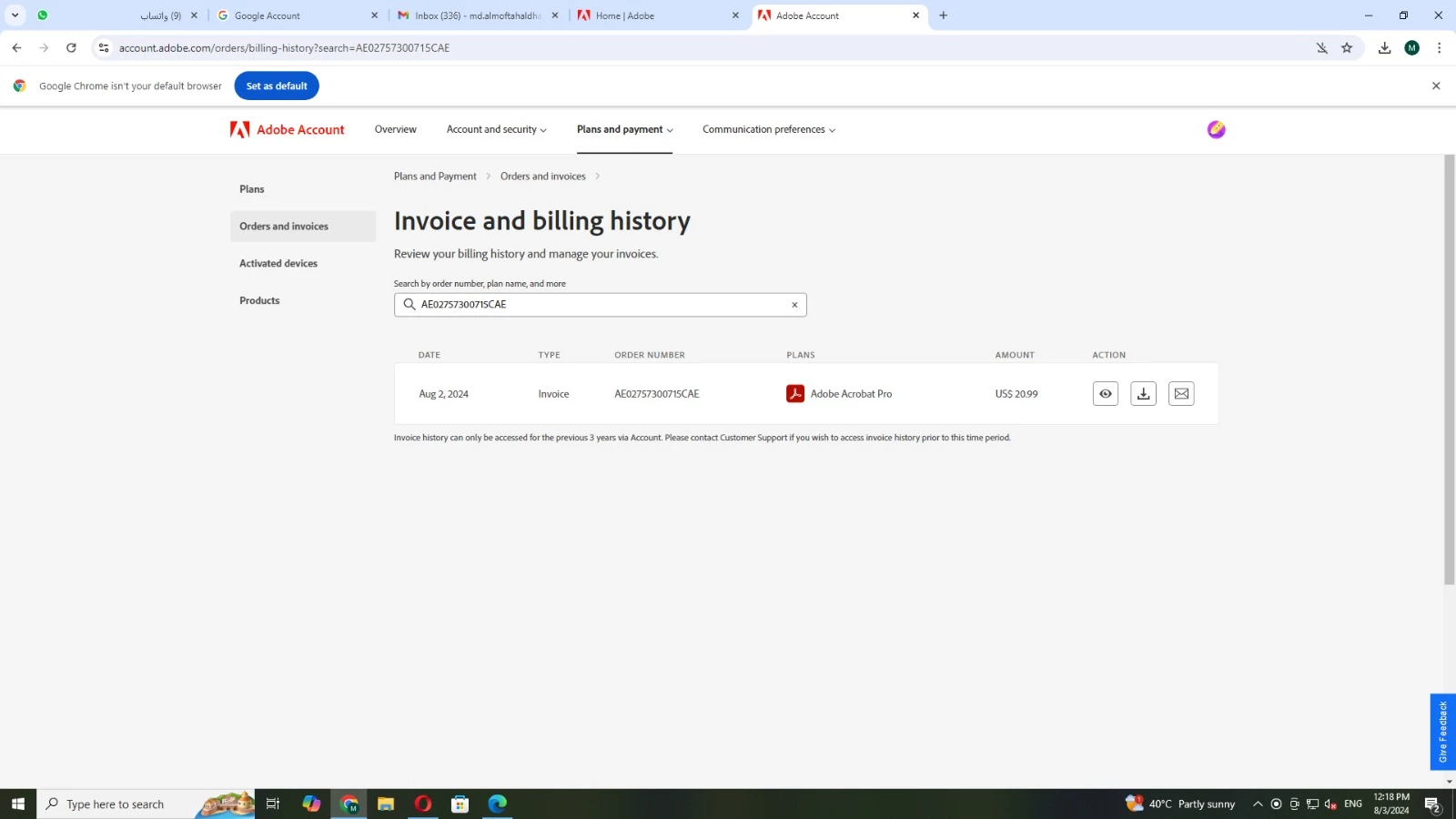Reload the current page
Screen dimensions: 1456x819
(71, 48)
